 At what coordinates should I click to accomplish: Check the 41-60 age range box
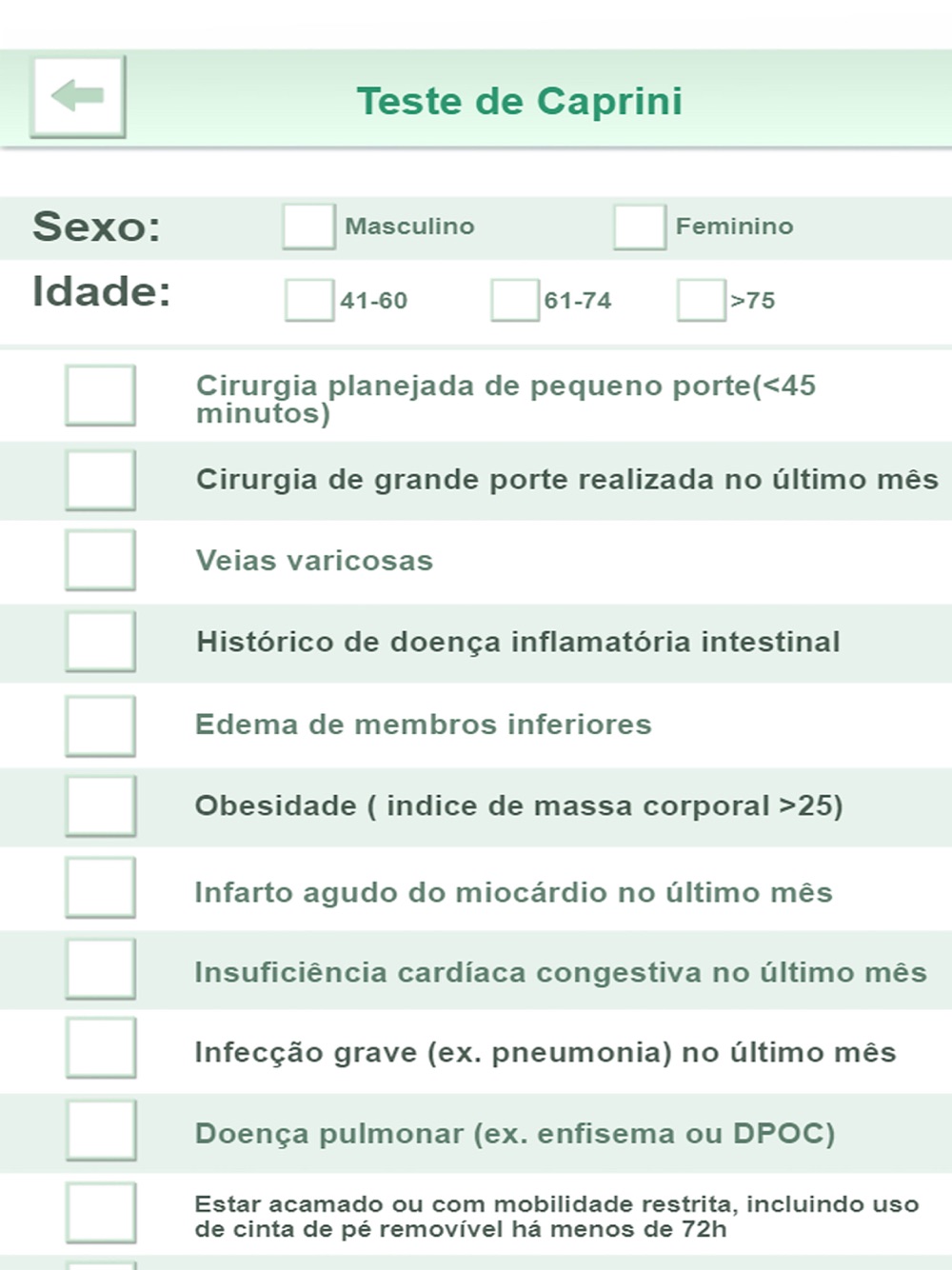coord(309,300)
